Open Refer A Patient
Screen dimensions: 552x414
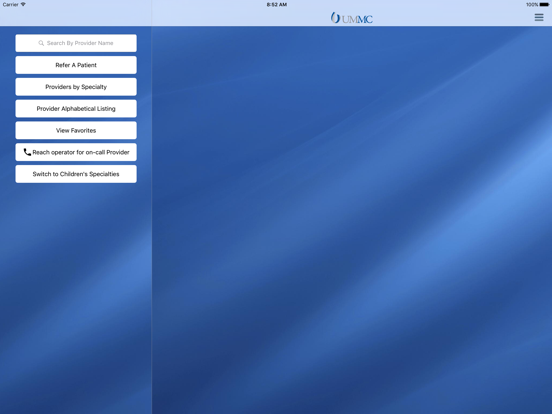tap(76, 65)
